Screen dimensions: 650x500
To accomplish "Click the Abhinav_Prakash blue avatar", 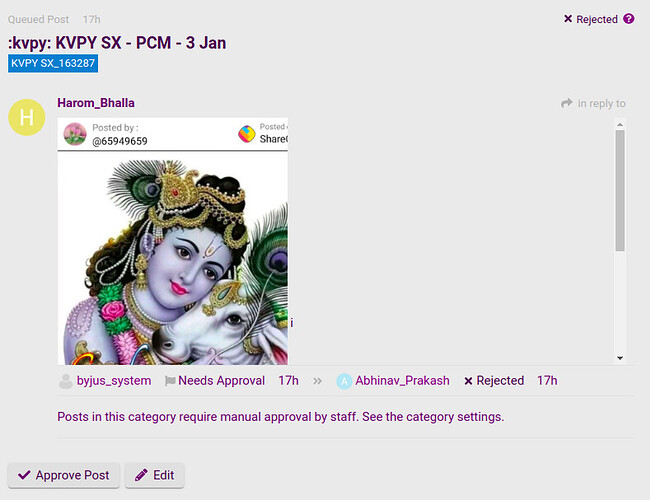I will pos(344,381).
